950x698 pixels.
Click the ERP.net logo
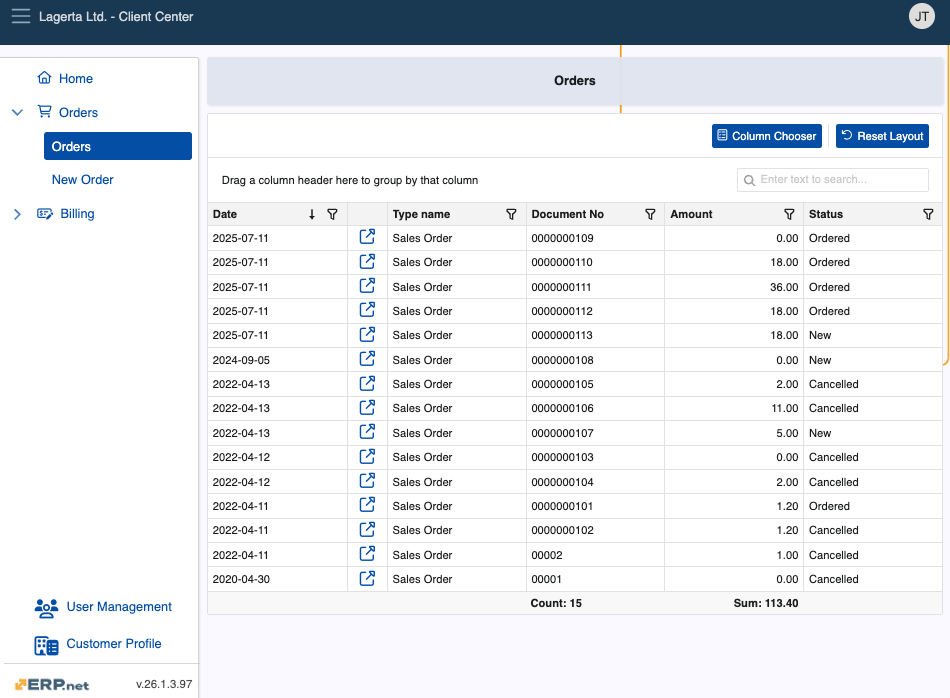point(52,685)
